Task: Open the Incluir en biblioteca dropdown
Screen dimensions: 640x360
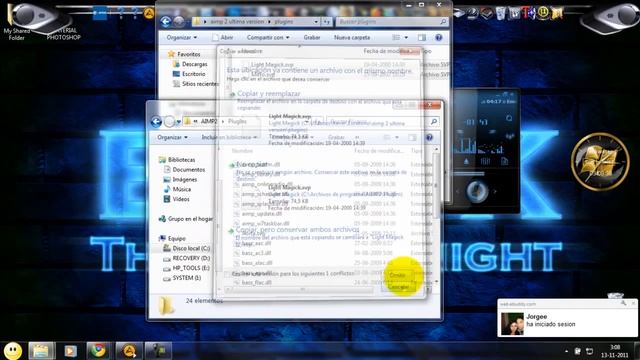Action: [x=229, y=138]
